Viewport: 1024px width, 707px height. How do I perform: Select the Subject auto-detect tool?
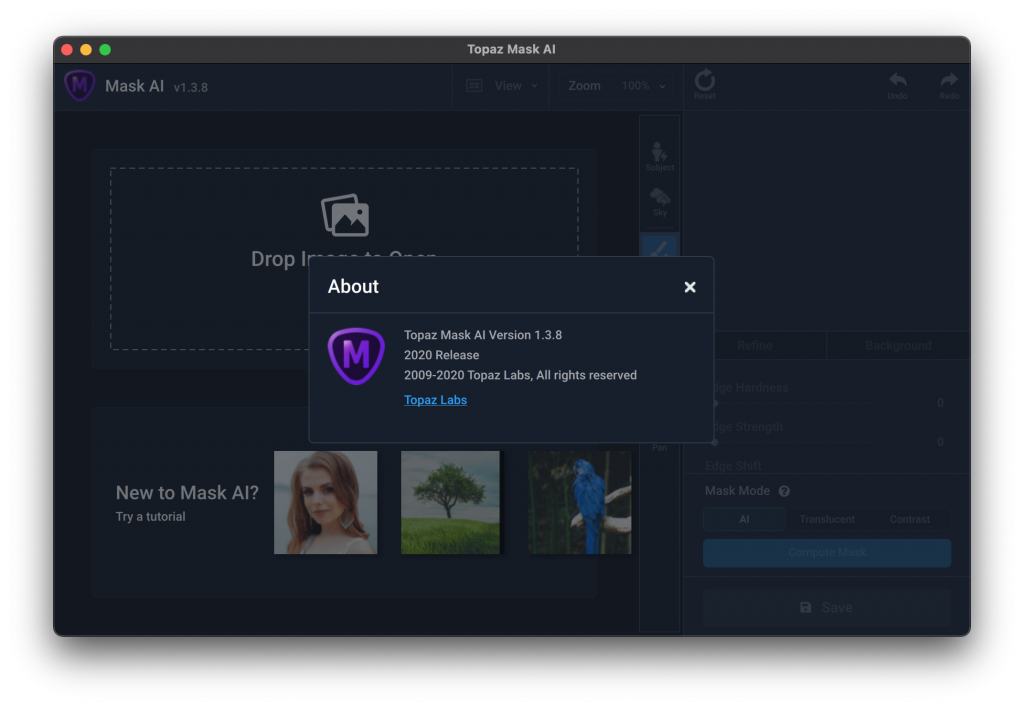(x=660, y=157)
